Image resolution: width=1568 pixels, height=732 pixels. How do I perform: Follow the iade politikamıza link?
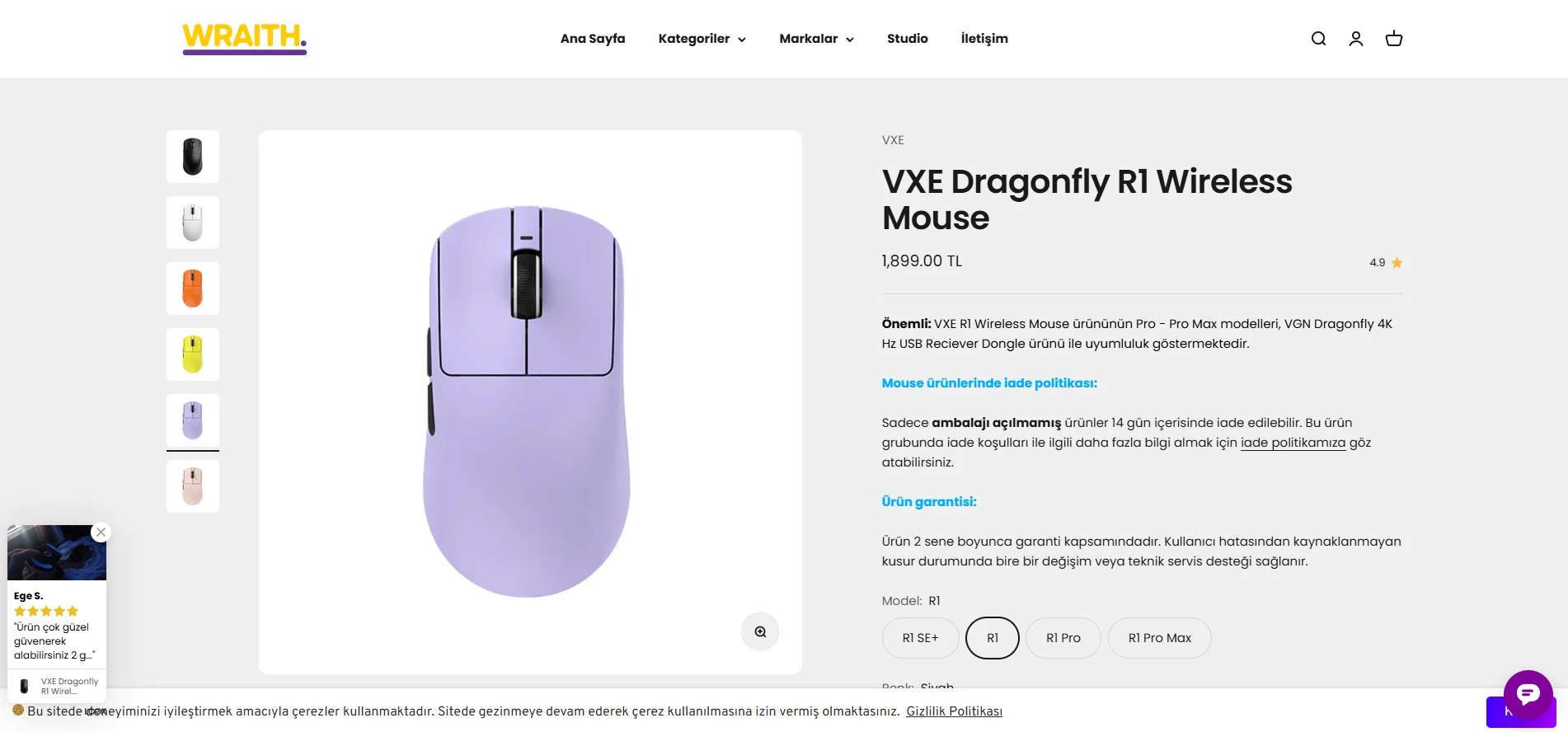pos(1293,443)
